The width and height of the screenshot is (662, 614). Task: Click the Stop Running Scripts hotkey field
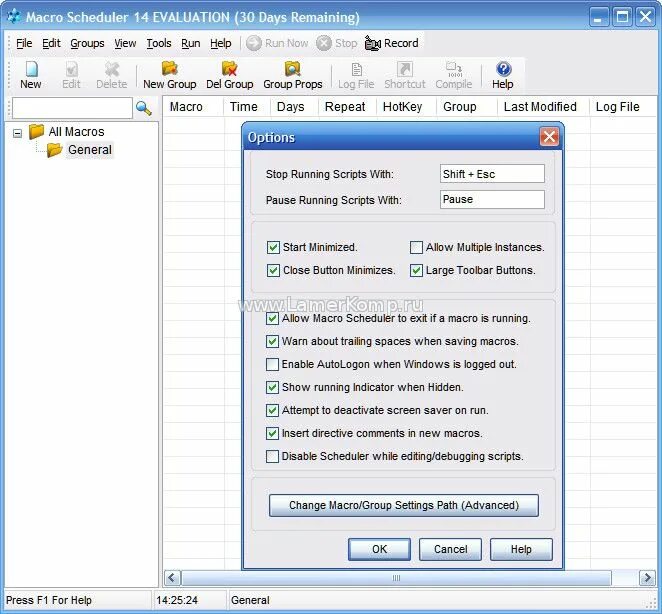(492, 174)
